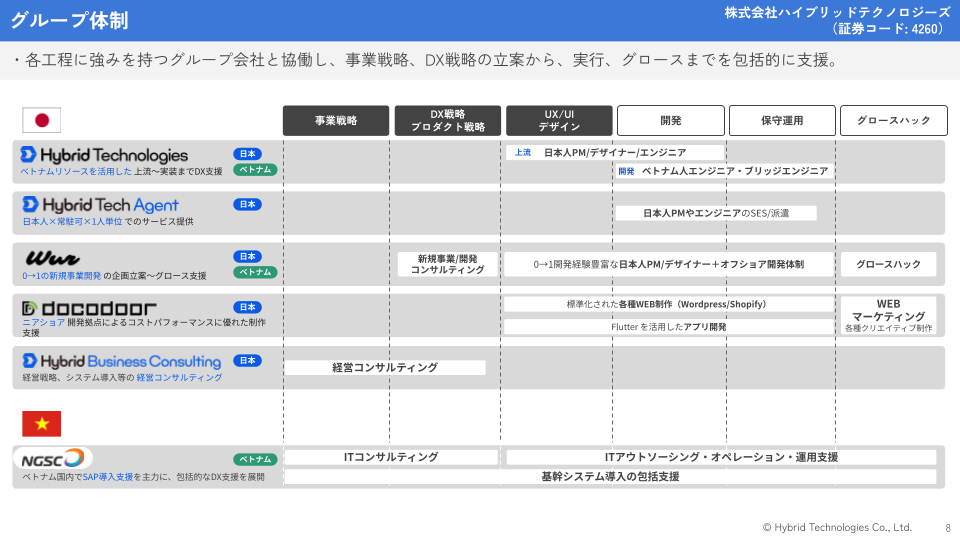960x540 pixels.
Task: Select the グロースハック column header
Action: click(894, 121)
